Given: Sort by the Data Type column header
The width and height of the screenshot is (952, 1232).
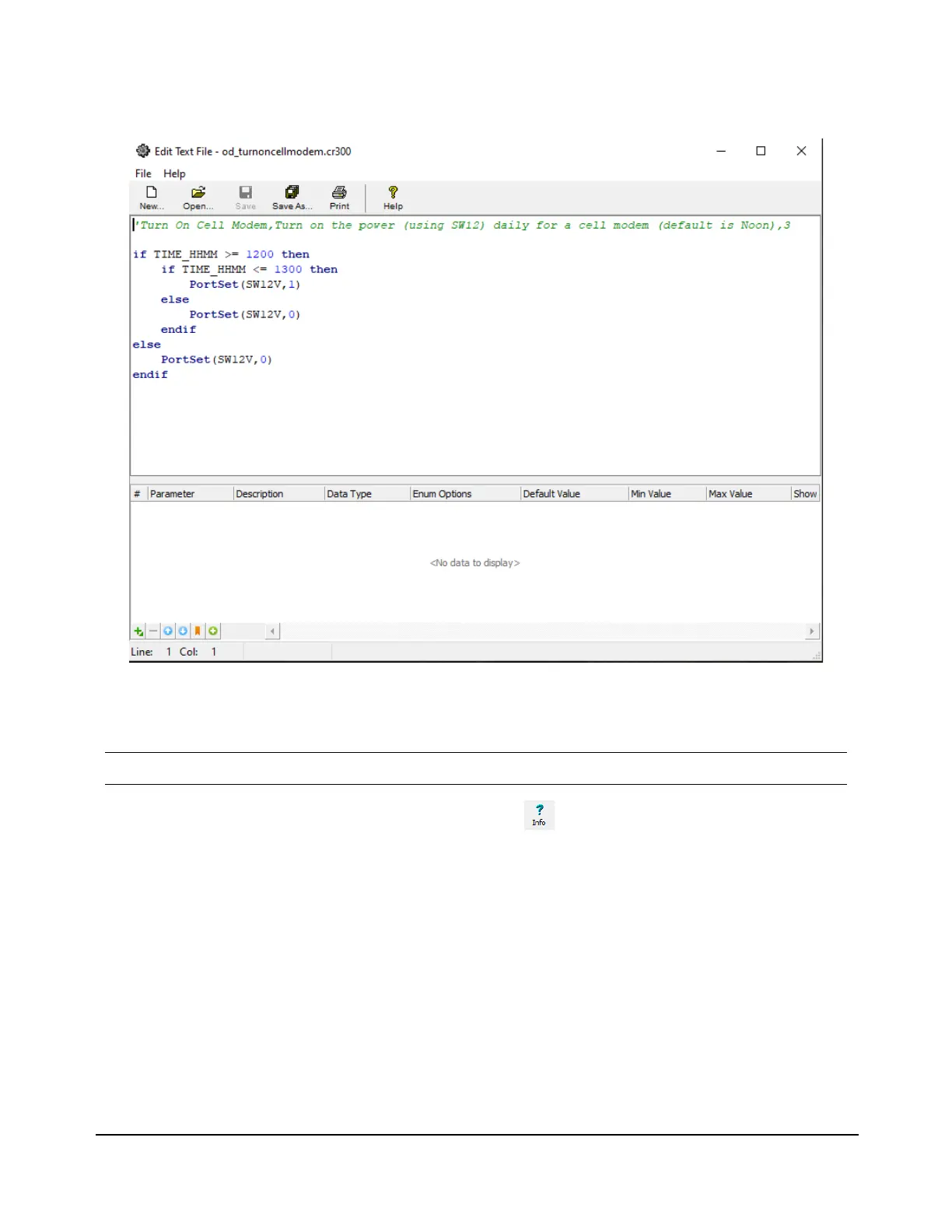Looking at the screenshot, I should (x=367, y=494).
